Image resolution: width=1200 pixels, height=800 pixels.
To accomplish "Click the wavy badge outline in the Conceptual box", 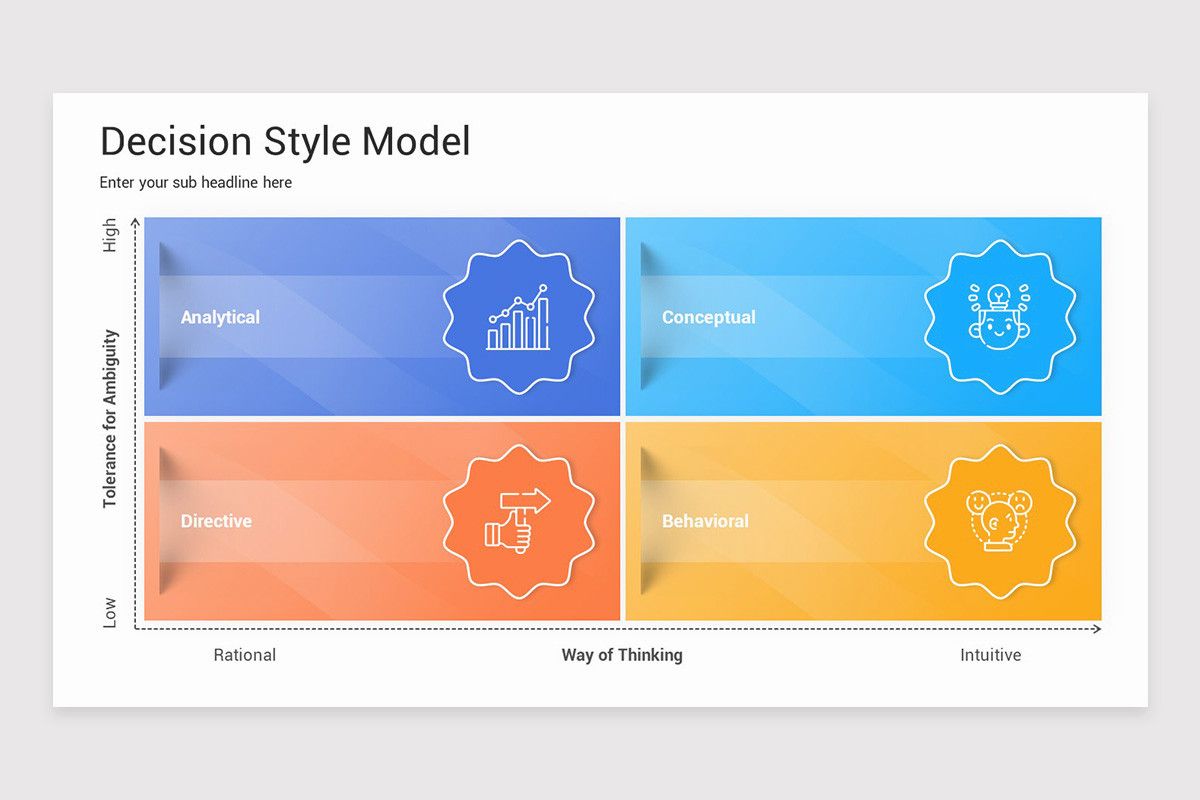I will point(1001,270).
